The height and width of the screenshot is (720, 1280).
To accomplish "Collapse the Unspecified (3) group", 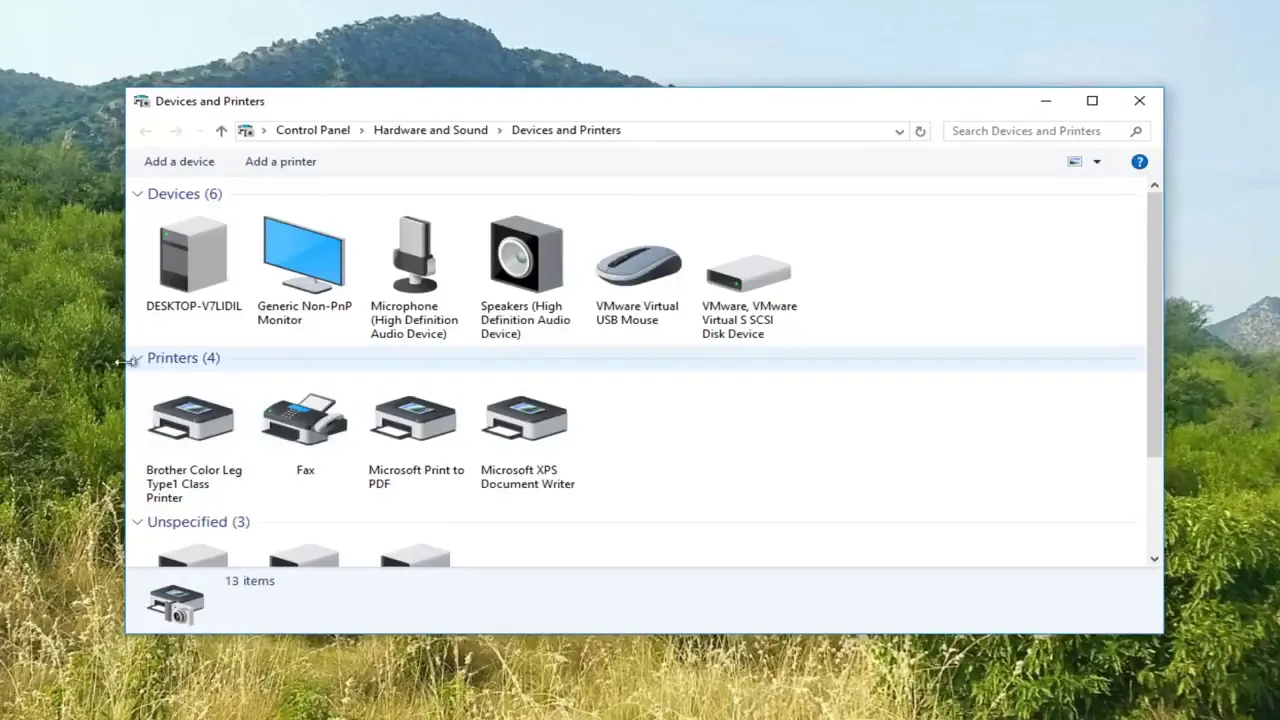I will point(137,522).
